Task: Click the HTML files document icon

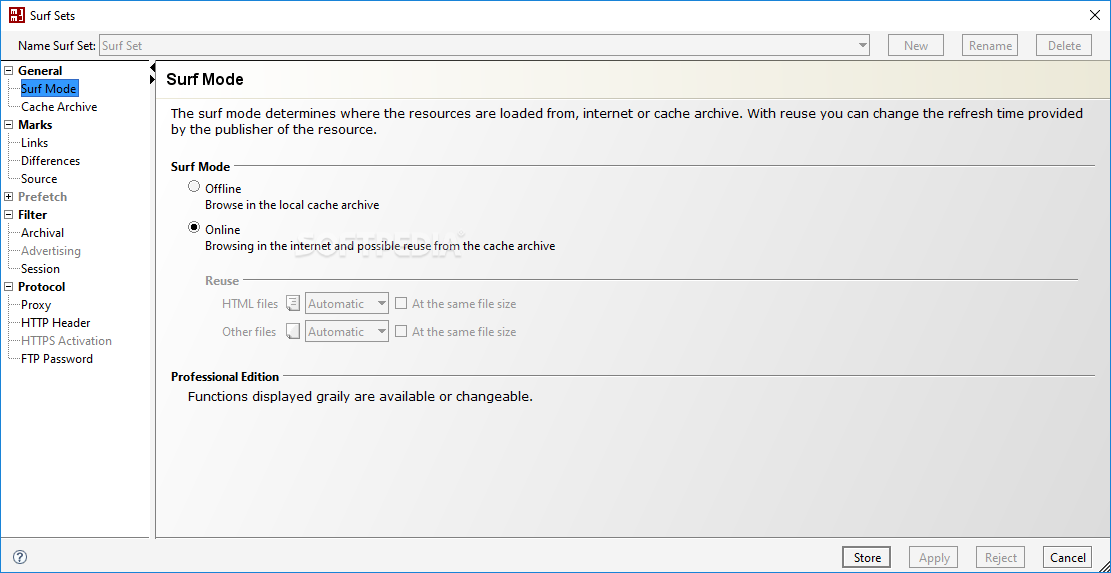Action: (x=293, y=303)
